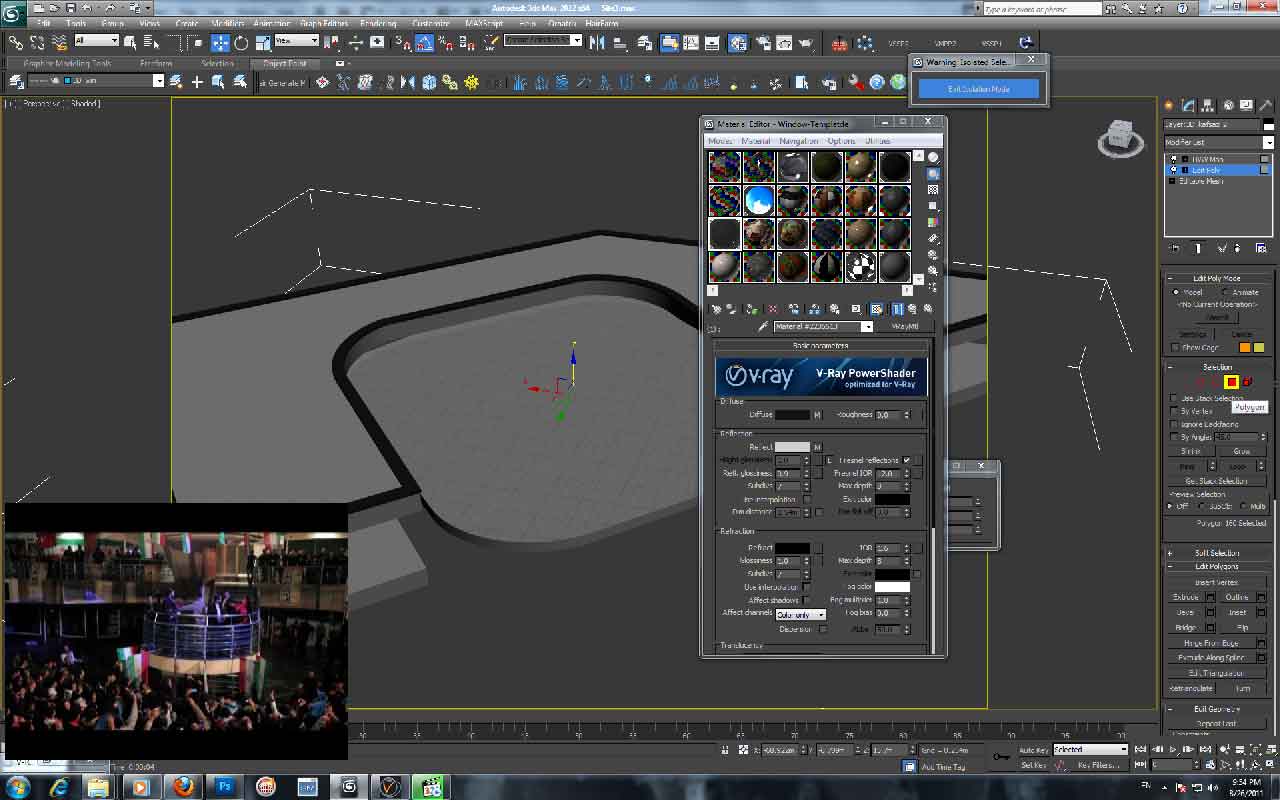Enable the Ignore Backfacing checkbox
Screen dimensions: 1280x800
tap(1174, 424)
